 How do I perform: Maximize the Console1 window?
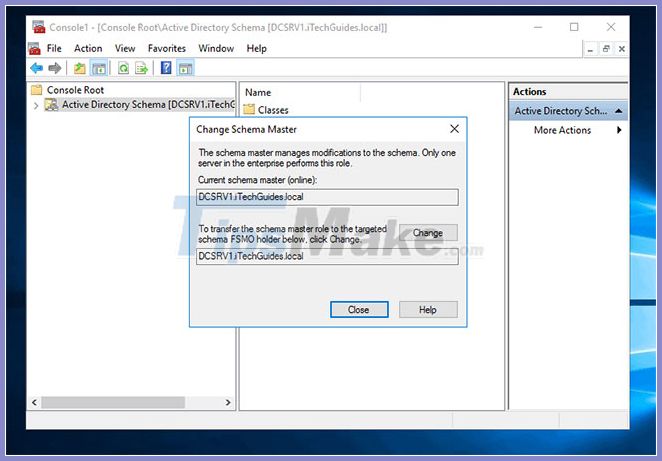[574, 27]
